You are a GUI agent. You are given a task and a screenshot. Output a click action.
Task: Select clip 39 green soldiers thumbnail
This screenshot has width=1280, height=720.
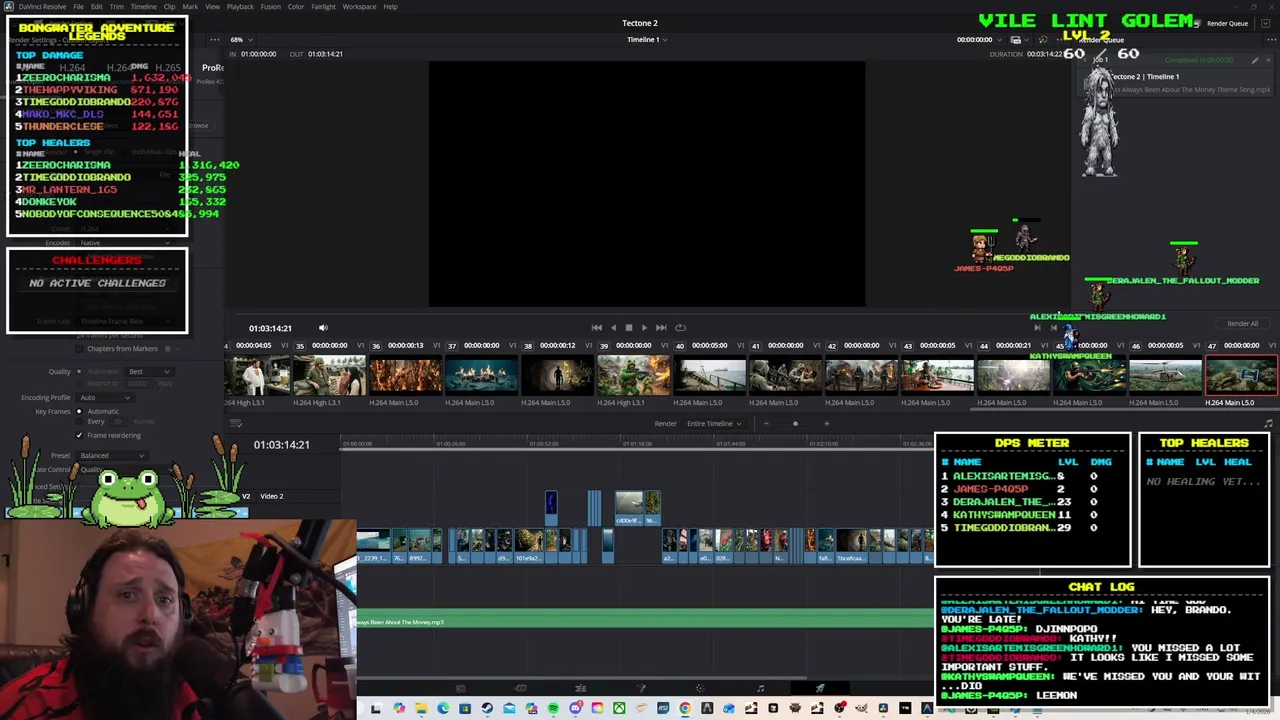633,375
